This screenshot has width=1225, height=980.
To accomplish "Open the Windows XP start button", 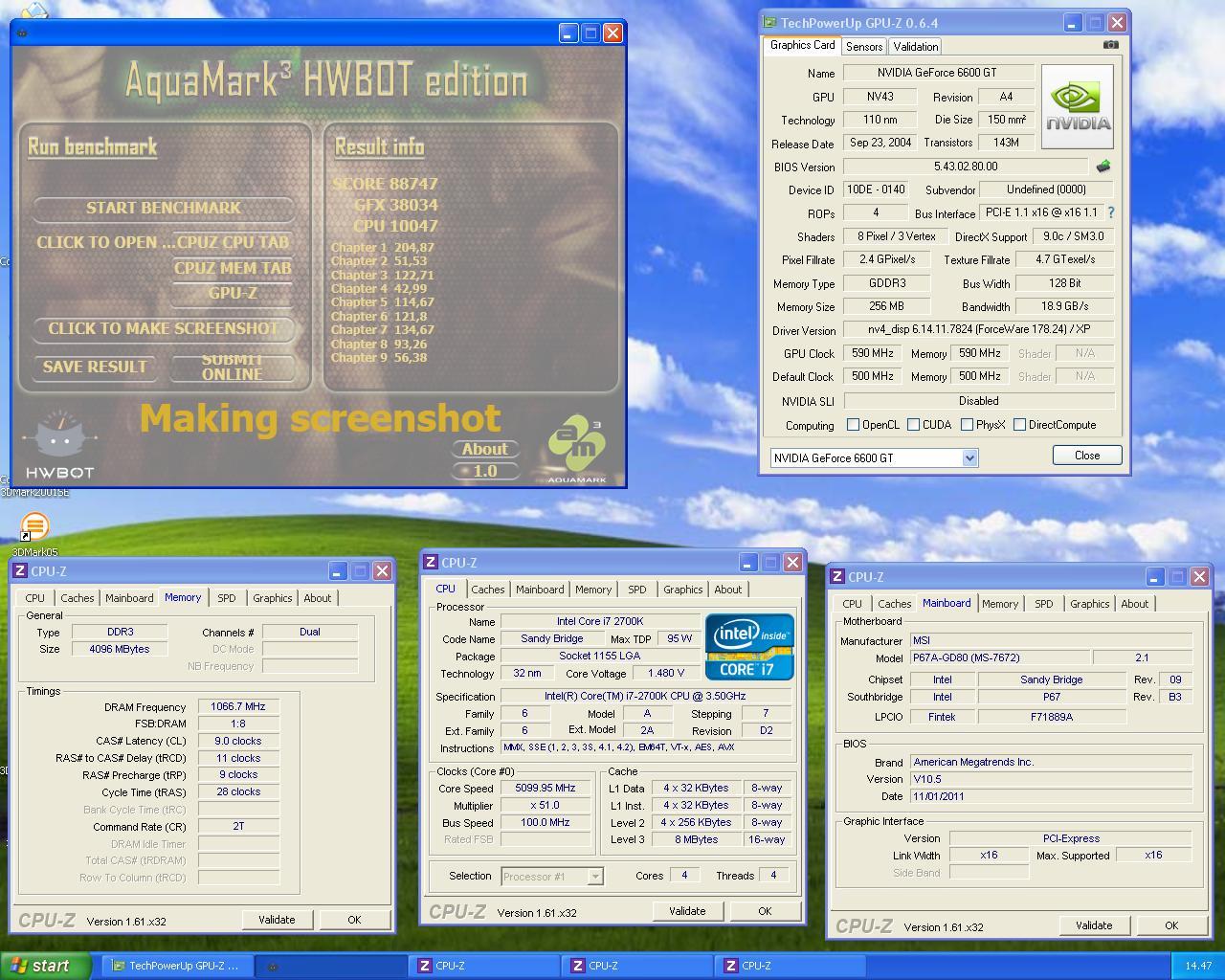I will click(x=46, y=966).
